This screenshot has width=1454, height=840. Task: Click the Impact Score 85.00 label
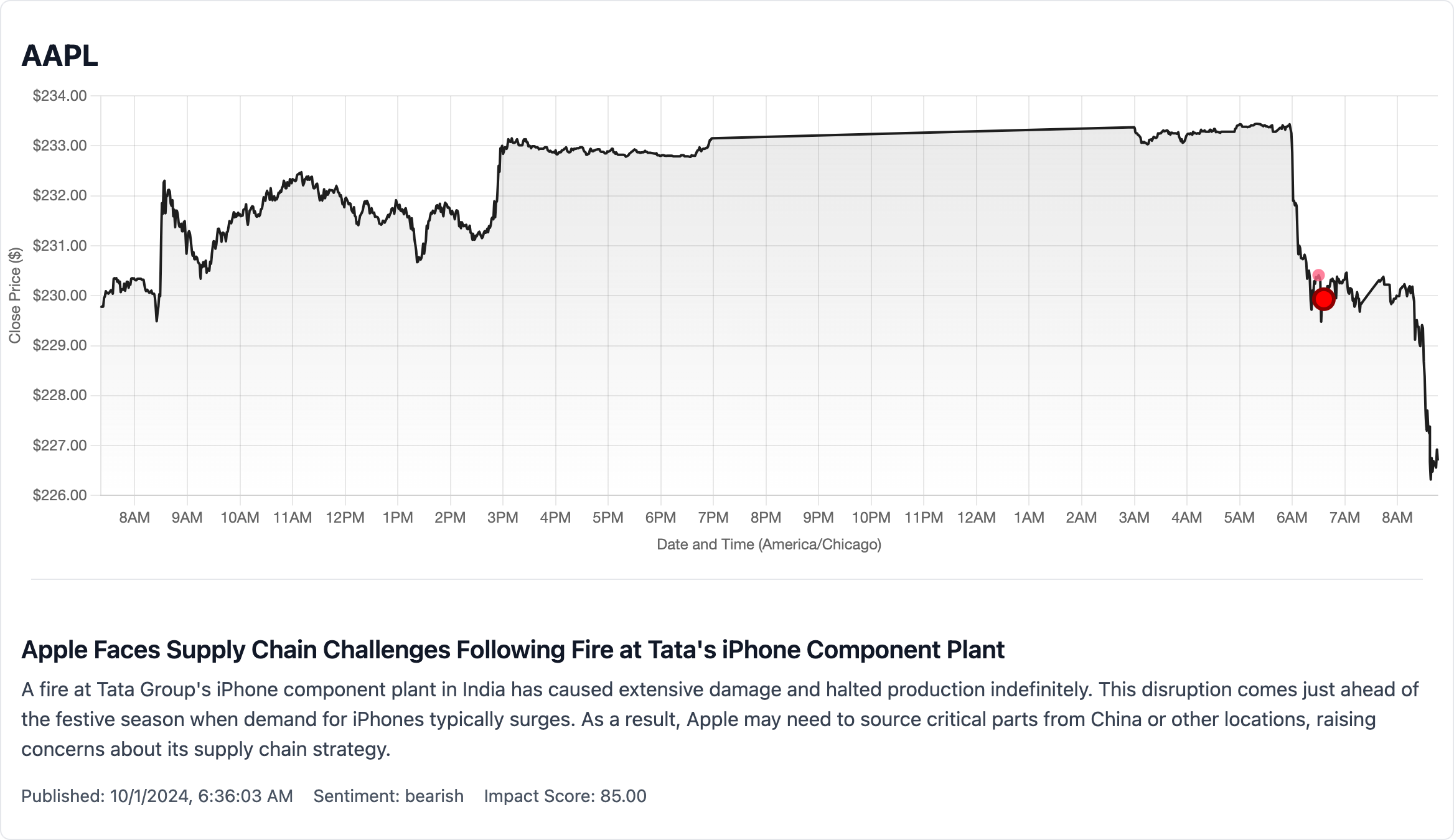coord(565,796)
